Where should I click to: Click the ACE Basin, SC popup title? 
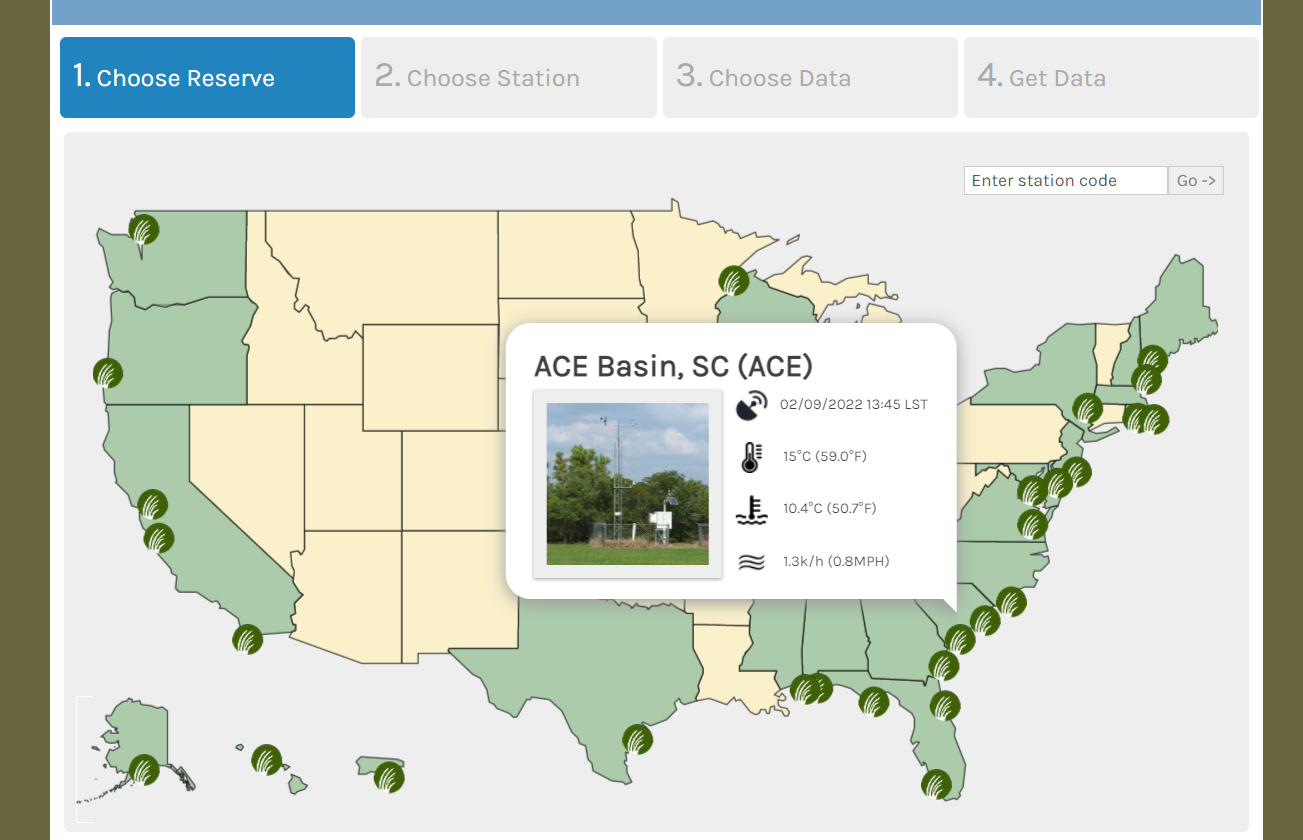675,366
